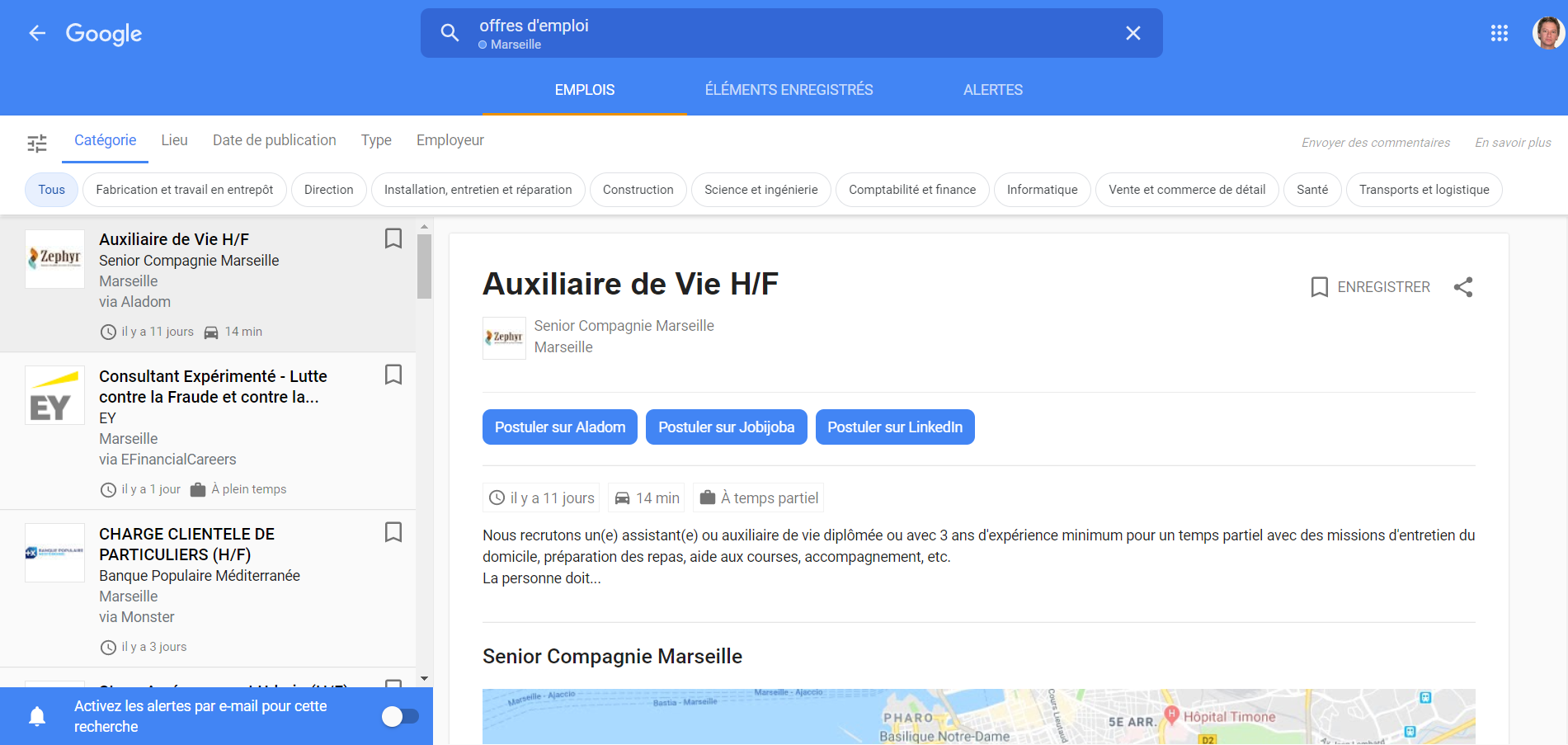
Task: Bookmark the Charge Clientele job listing
Action: point(393,532)
